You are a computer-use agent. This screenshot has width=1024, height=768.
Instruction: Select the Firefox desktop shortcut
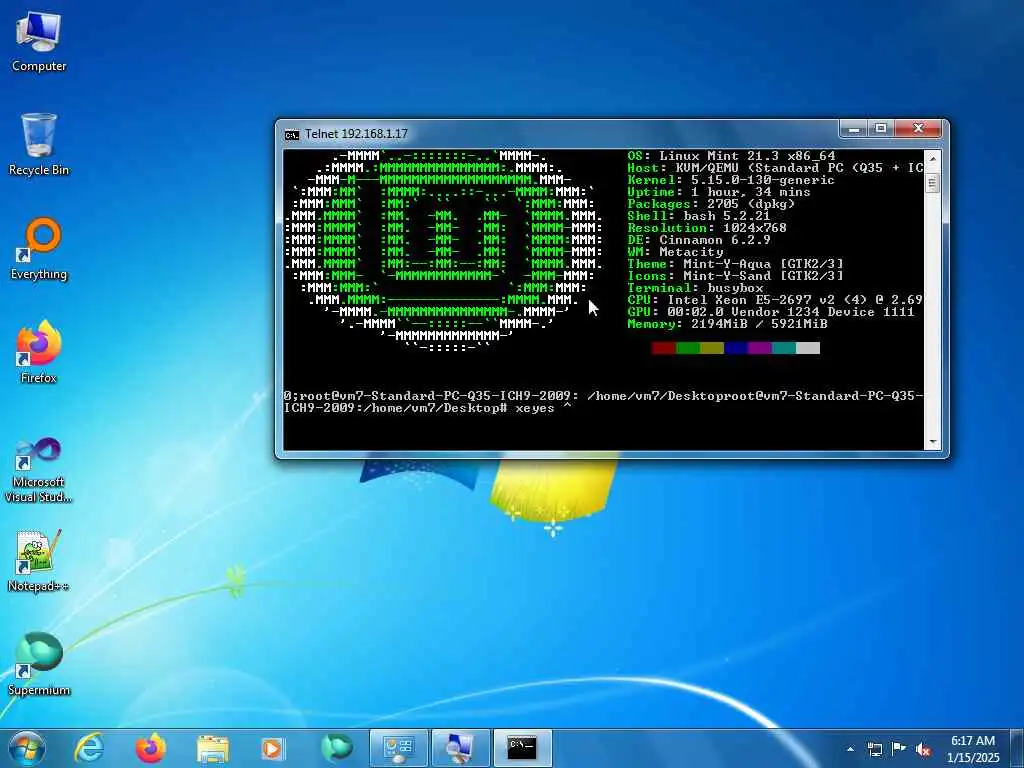39,353
